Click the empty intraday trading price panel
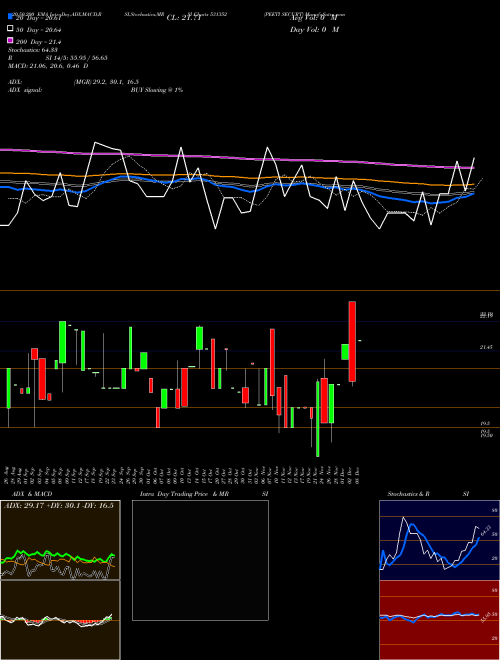The height and width of the screenshot is (660, 500). point(200,560)
